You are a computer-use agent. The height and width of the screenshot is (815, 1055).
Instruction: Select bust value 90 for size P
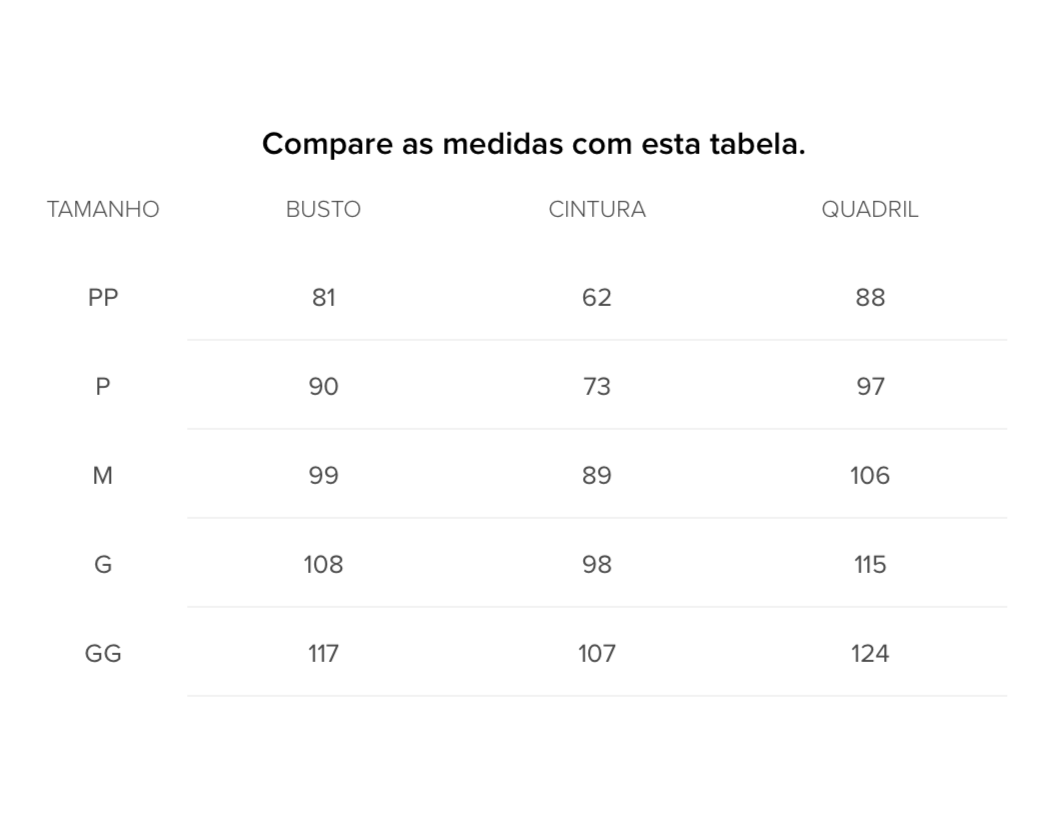[x=323, y=387]
